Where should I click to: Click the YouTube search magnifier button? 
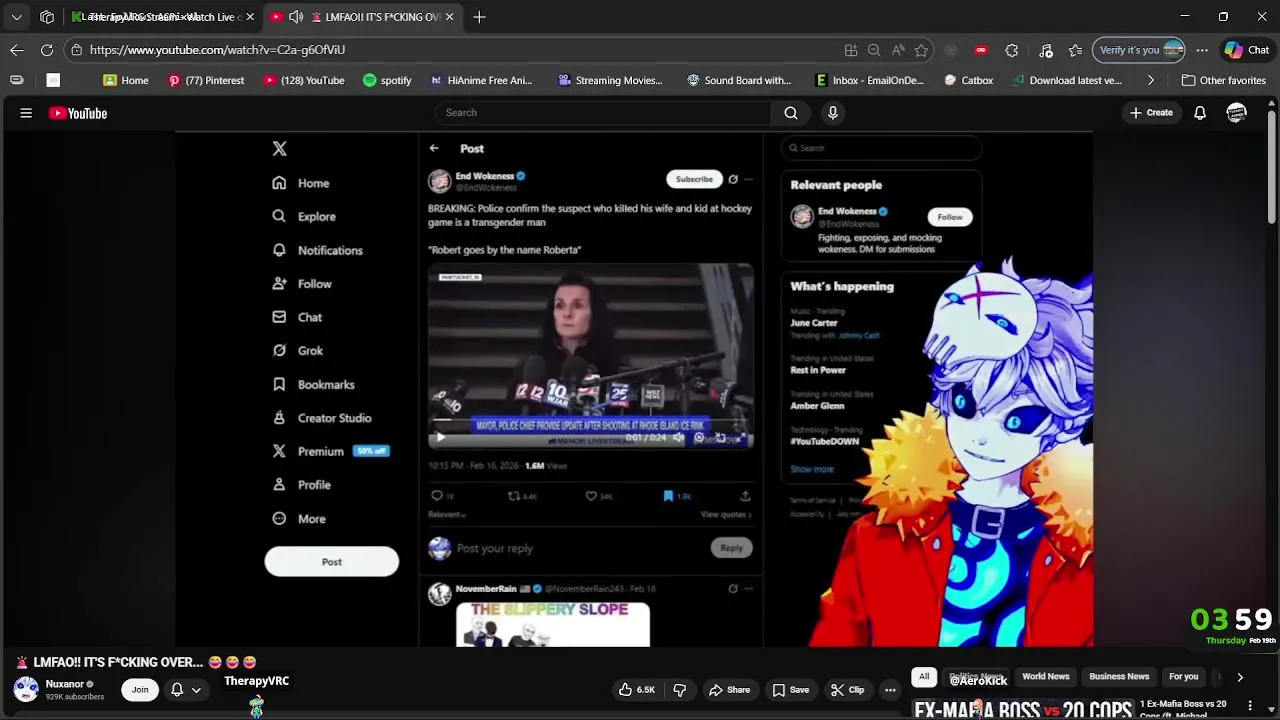(x=791, y=113)
